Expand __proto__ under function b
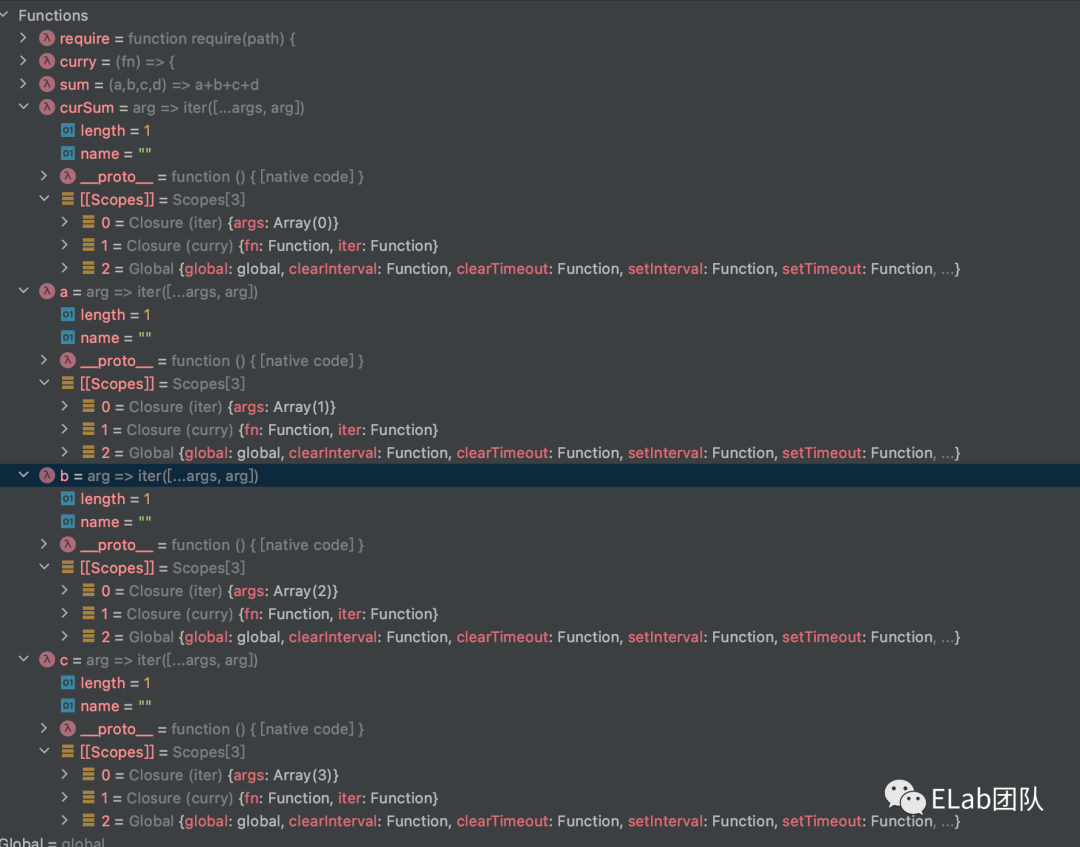Viewport: 1080px width, 847px height. pos(44,544)
